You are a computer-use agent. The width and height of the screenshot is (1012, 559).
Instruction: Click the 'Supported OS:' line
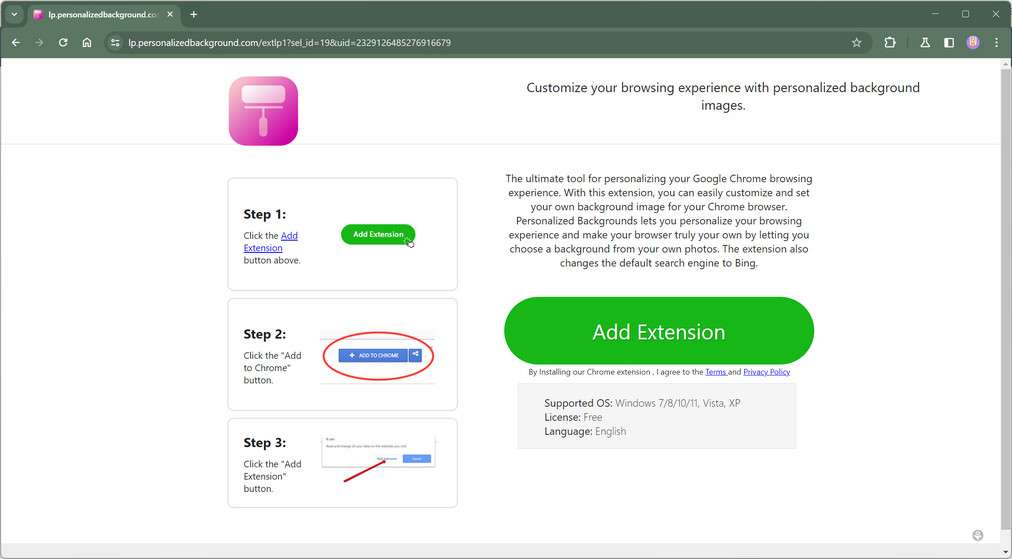click(642, 403)
